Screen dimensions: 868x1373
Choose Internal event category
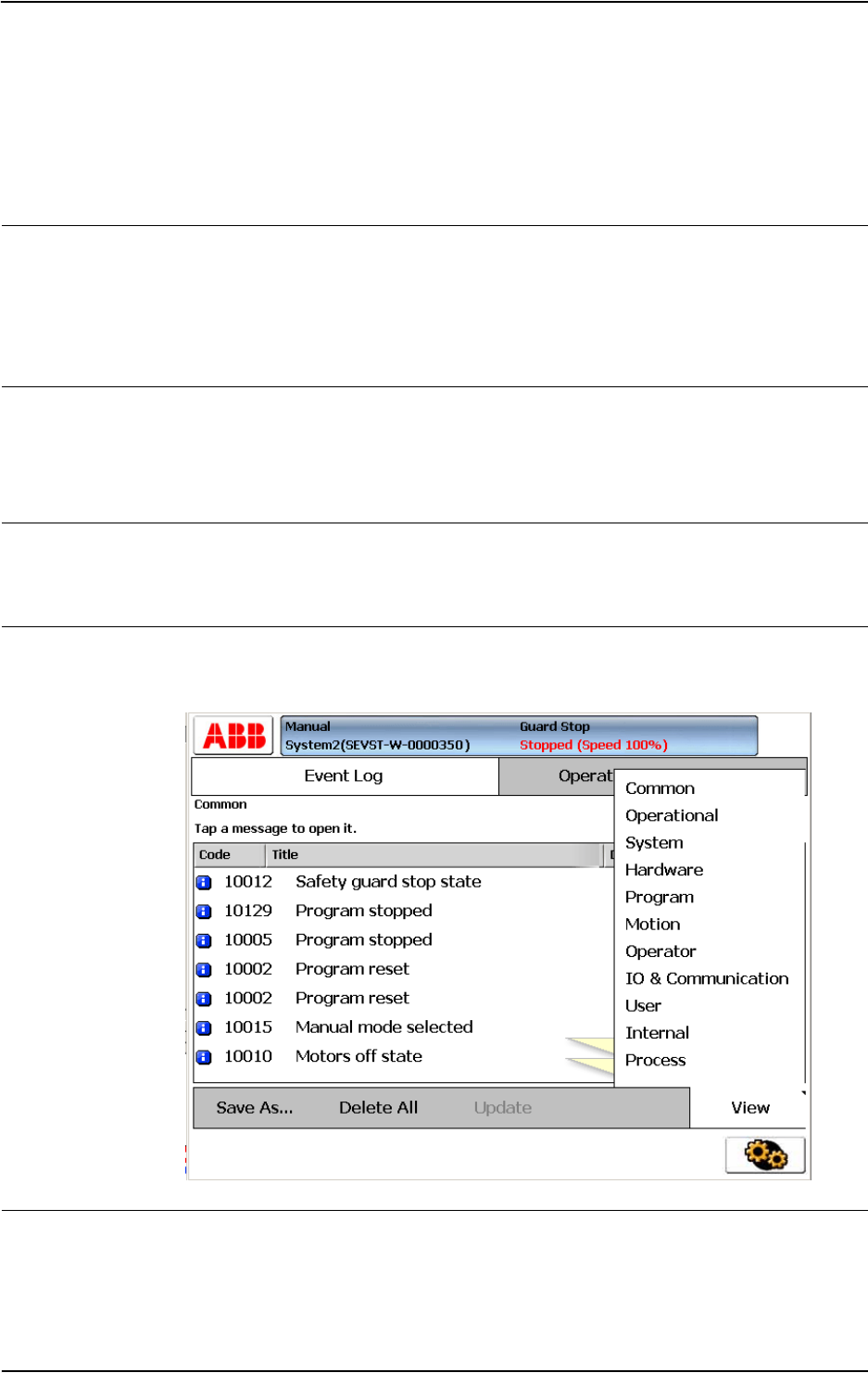click(657, 1033)
